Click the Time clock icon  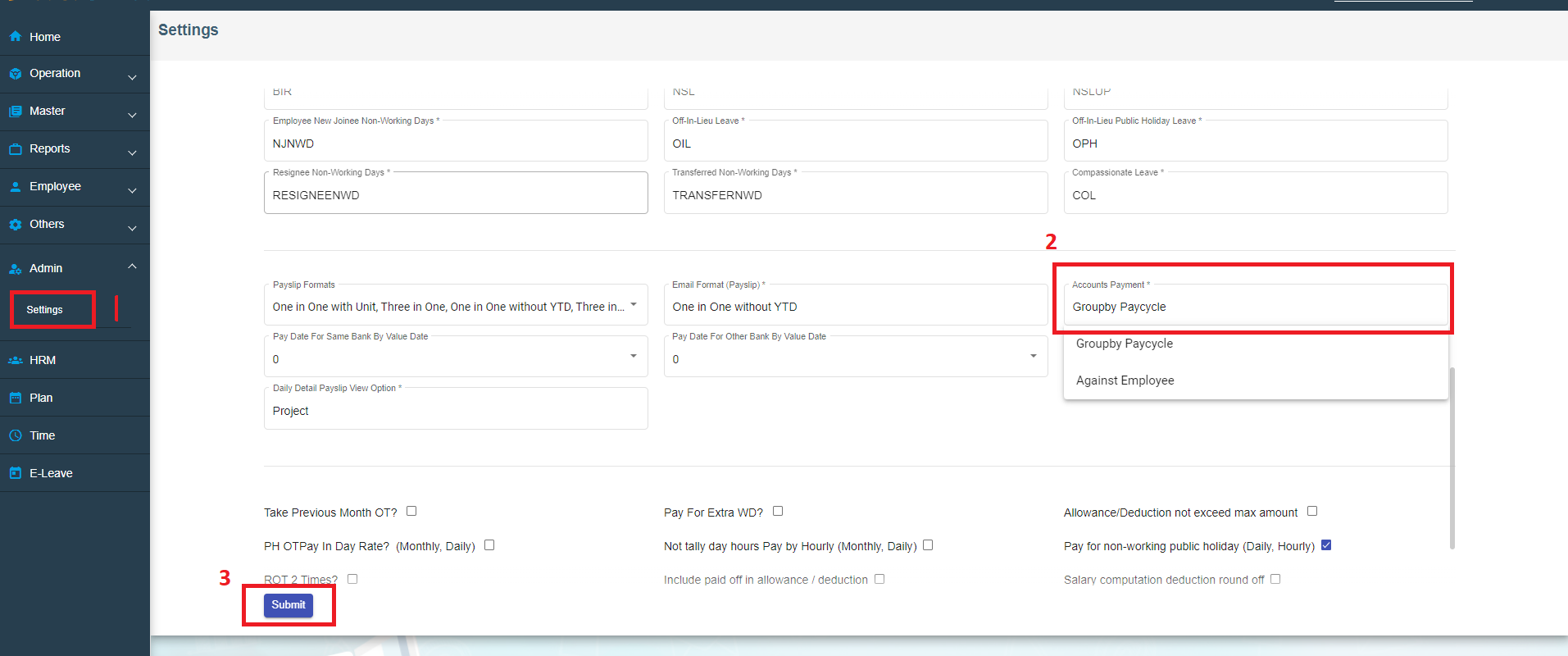(x=15, y=436)
